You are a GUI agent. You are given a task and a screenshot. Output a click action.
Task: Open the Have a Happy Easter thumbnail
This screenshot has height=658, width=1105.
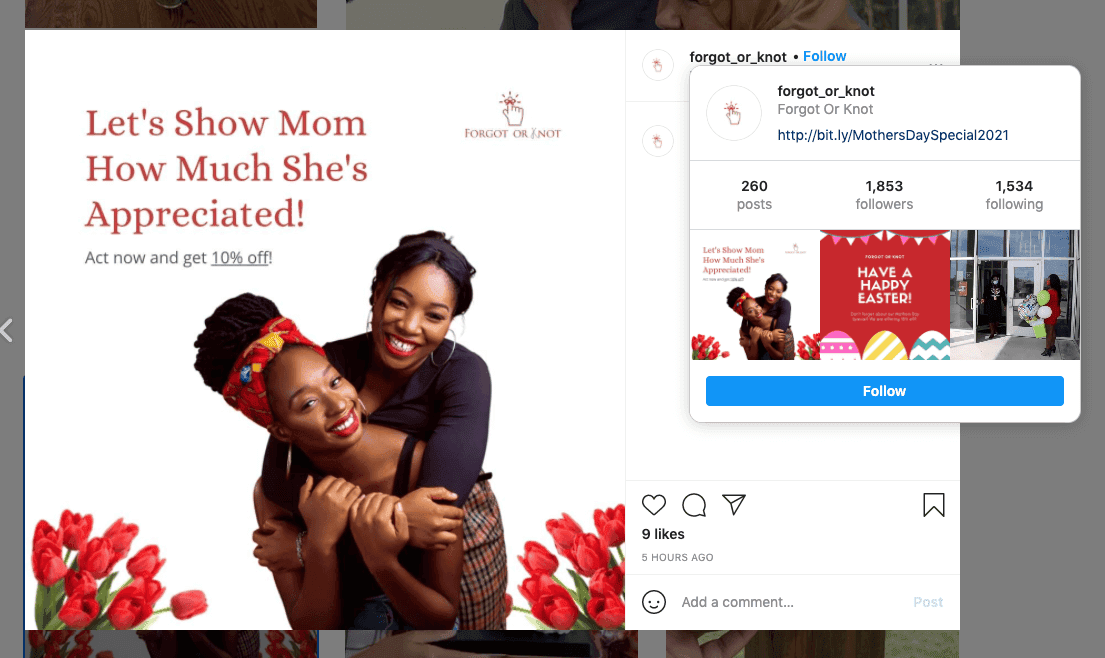point(884,294)
